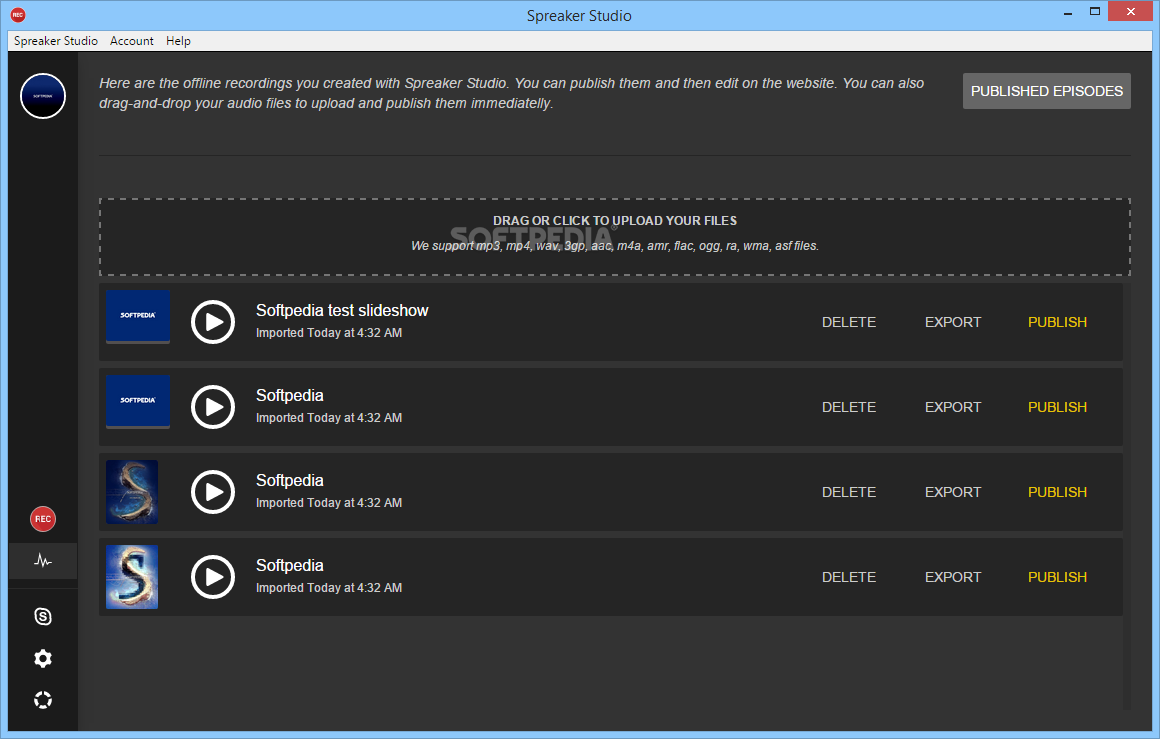Open the waveform recordings section in sidebar
Screen dimensions: 1160x739
(x=43, y=561)
